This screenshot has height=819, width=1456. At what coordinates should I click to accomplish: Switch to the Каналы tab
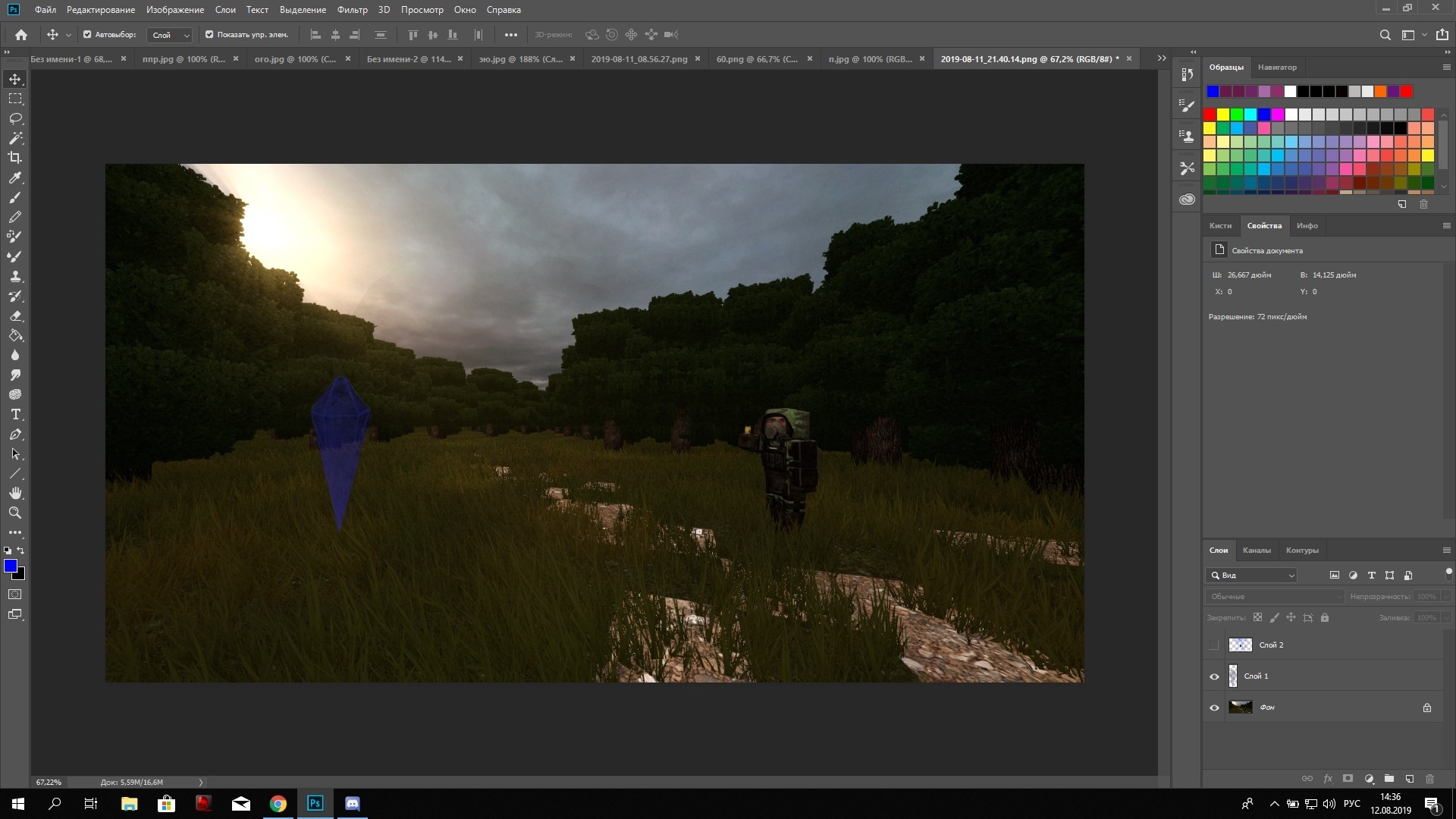[1257, 551]
